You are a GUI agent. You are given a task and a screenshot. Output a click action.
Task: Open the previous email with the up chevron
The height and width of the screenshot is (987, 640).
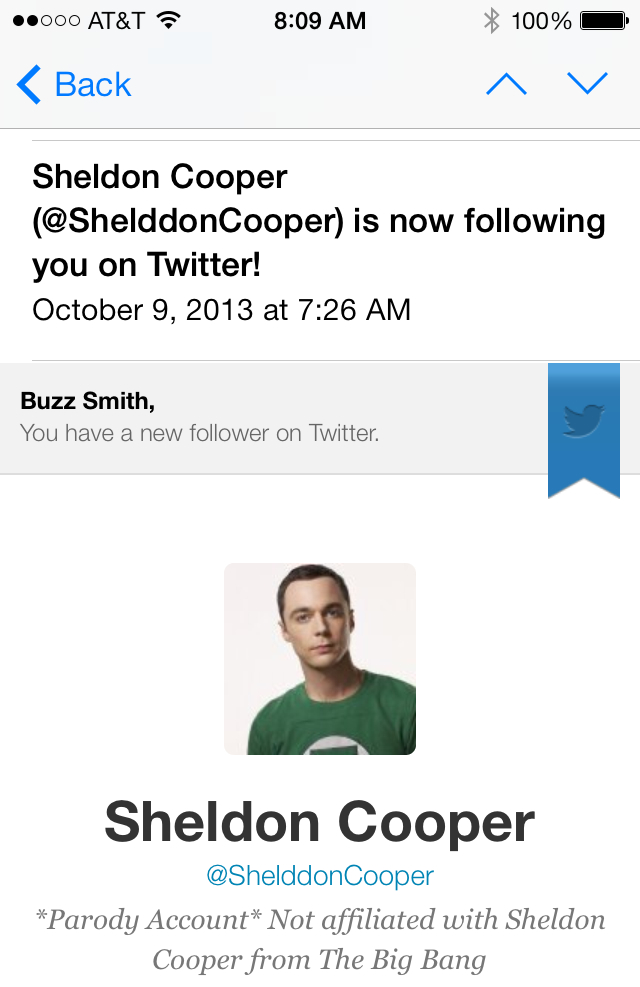pos(506,85)
